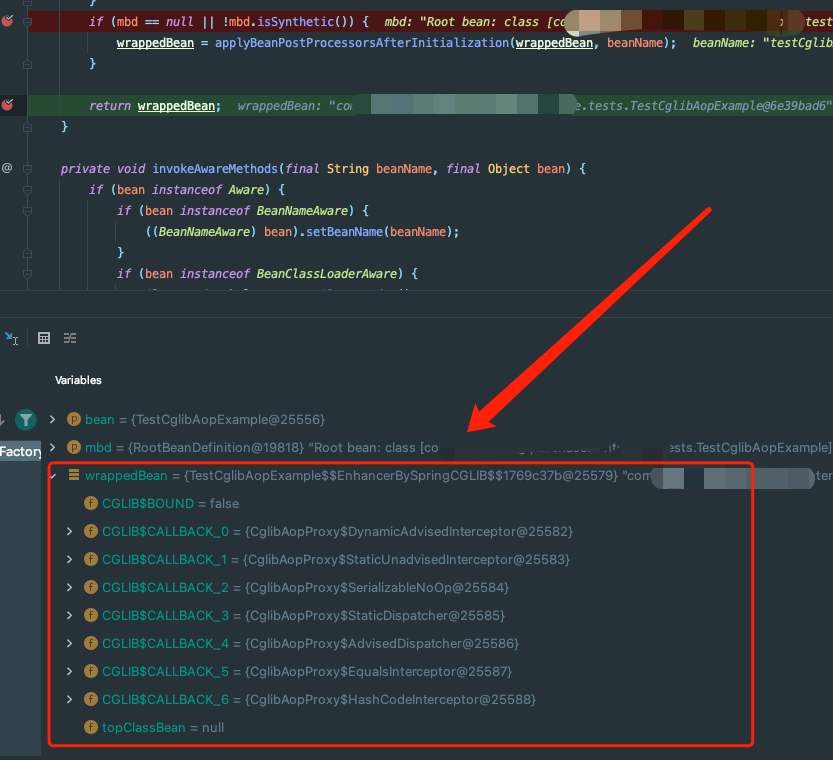The image size is (833, 760).
Task: Select StaticUnadvisedInterceptor@25583 value text
Action: (406, 560)
